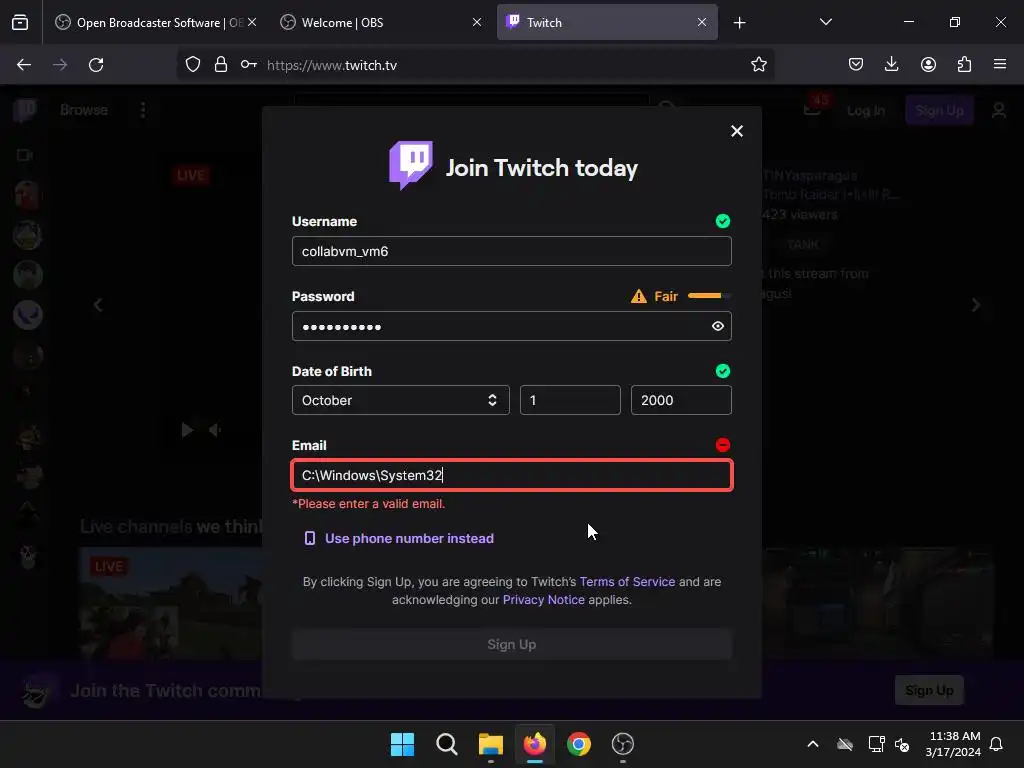Viewport: 1024px width, 768px height.
Task: Open the three-dot more menu beside Browse
Action: [x=143, y=110]
